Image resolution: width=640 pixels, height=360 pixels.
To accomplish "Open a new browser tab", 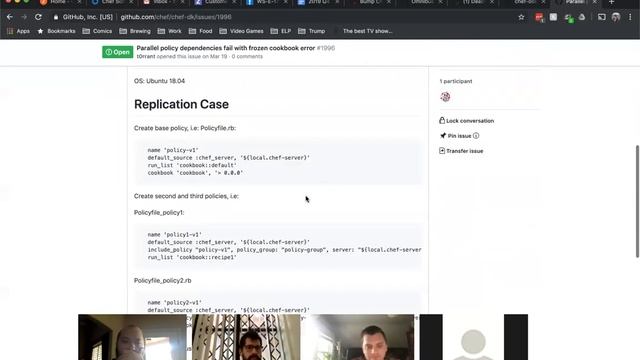I will click(611, 2).
